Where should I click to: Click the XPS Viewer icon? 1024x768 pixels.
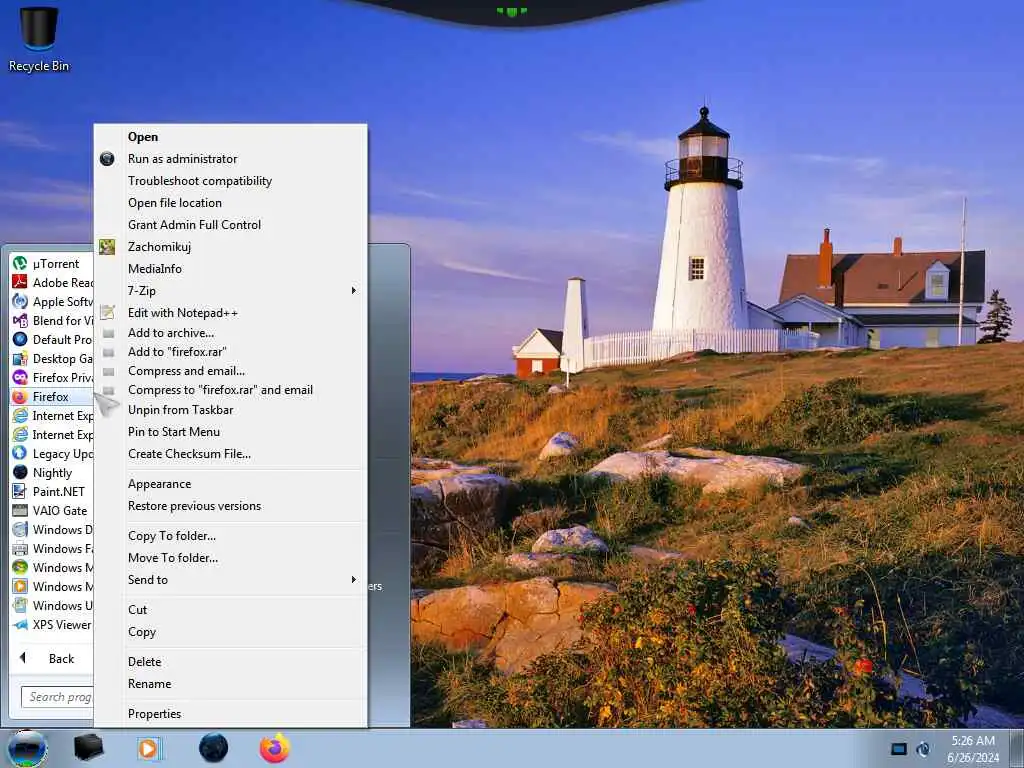(20, 625)
